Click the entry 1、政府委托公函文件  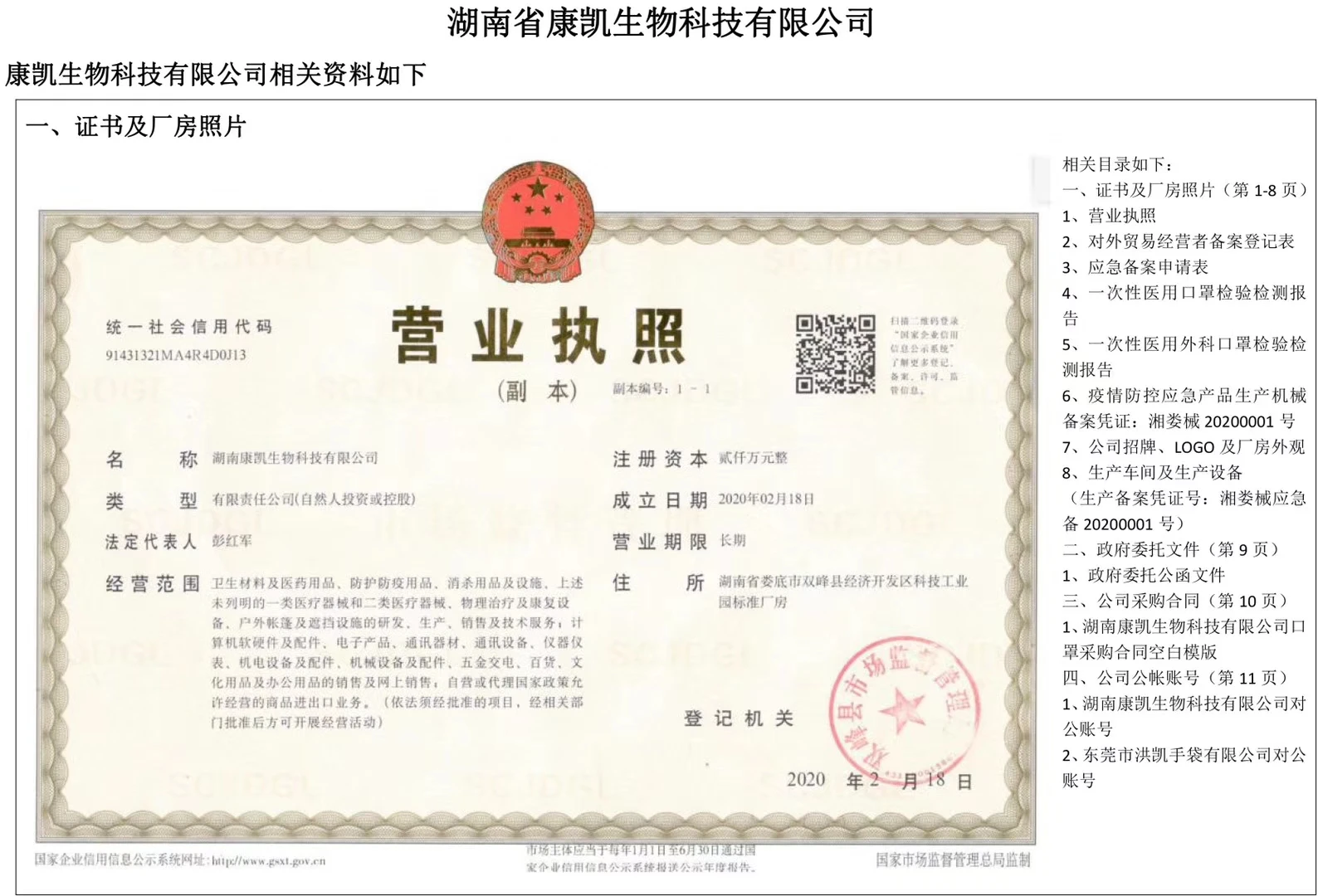coord(1144,575)
